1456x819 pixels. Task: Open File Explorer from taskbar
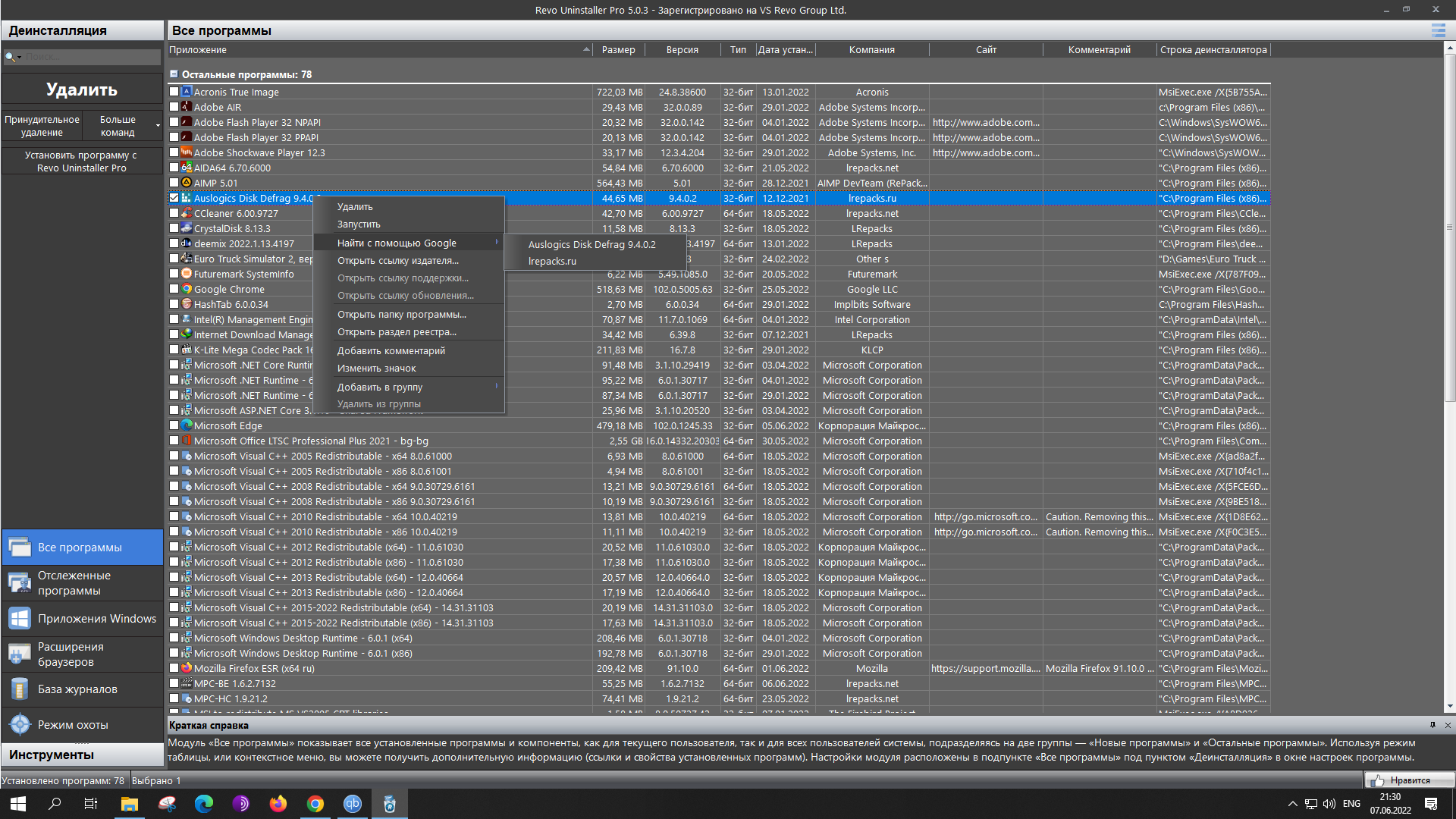[130, 804]
